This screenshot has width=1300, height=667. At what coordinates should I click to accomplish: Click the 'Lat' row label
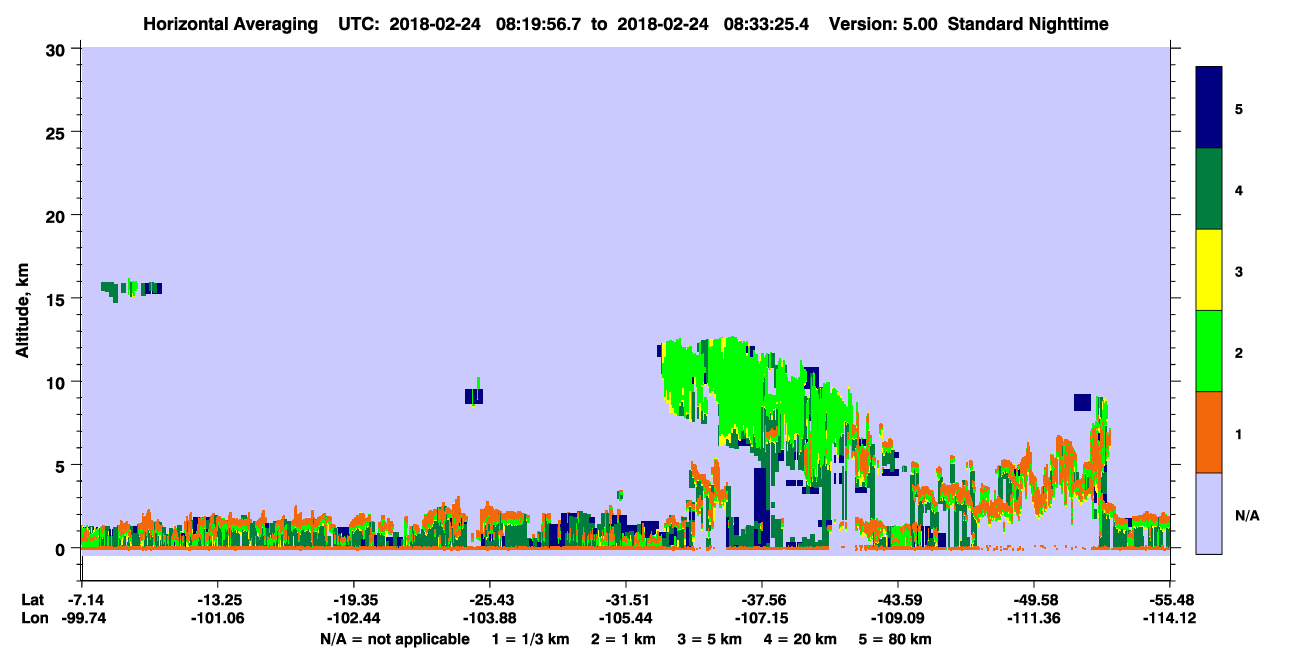pyautogui.click(x=32, y=600)
